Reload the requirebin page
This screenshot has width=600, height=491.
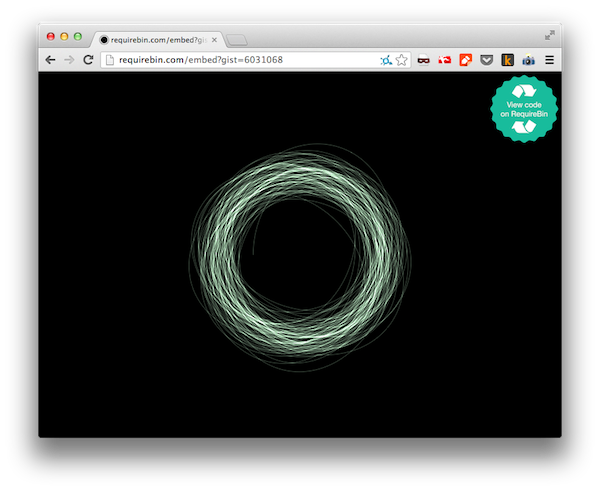tap(88, 60)
